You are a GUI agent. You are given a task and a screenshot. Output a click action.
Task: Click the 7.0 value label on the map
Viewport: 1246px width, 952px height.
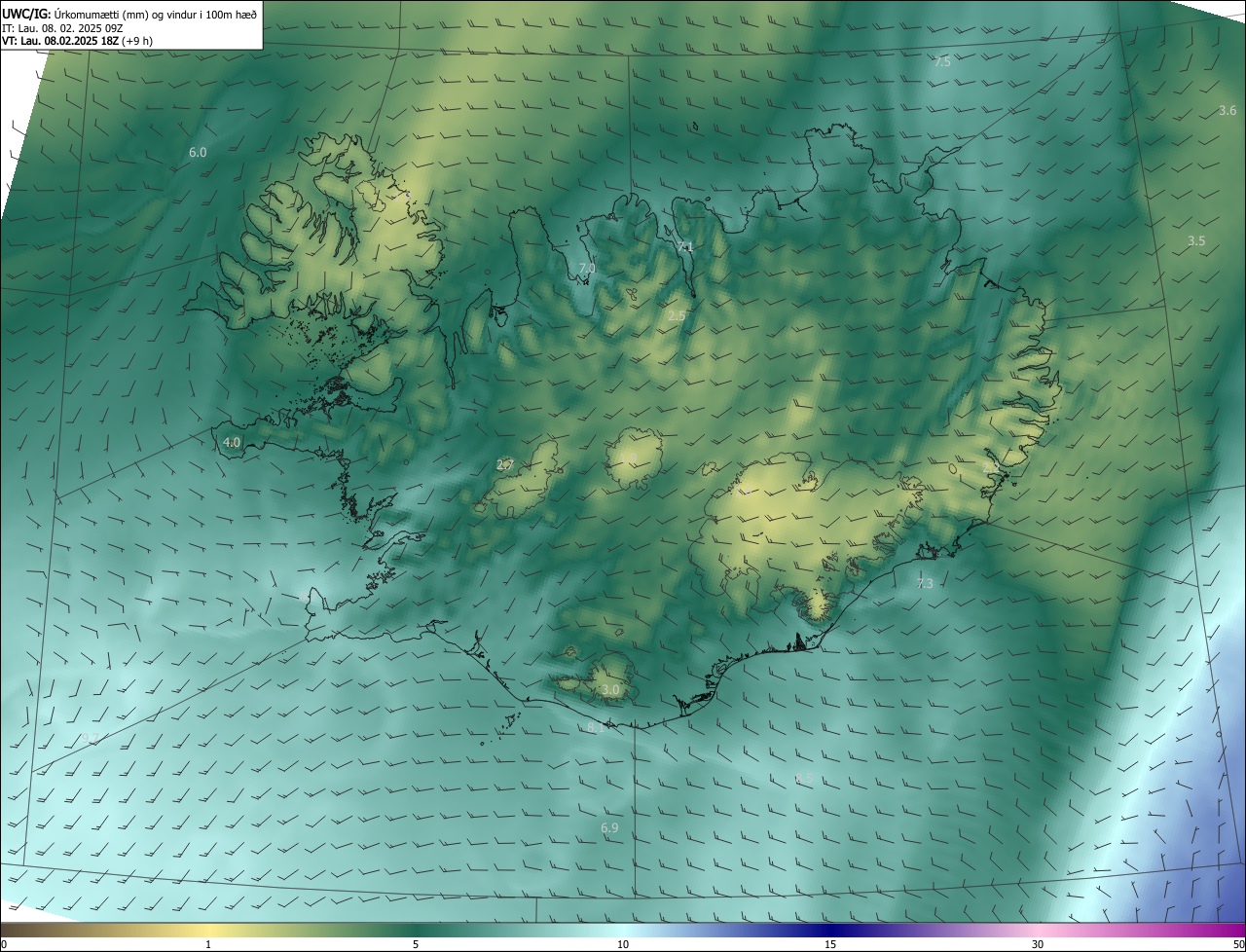tap(587, 268)
